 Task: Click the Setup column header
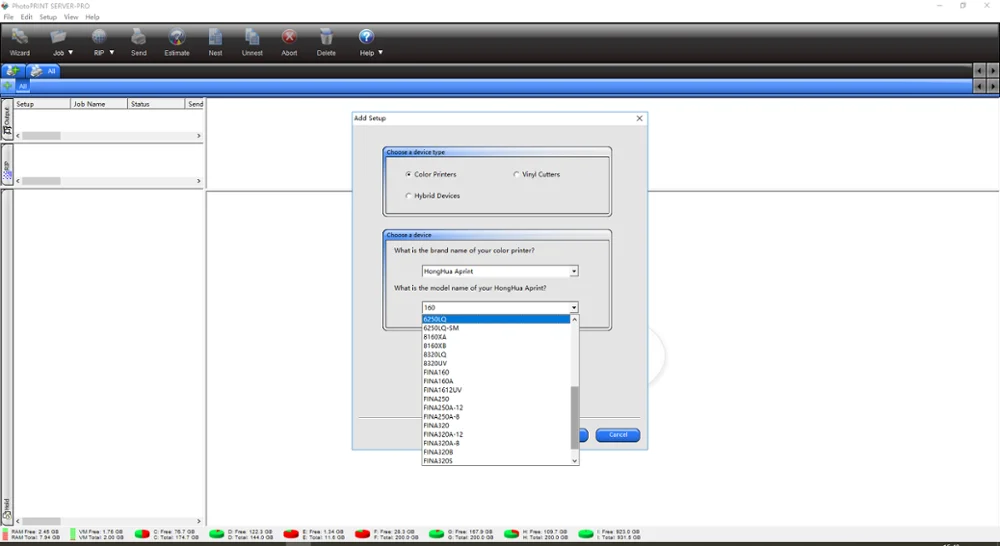41,104
